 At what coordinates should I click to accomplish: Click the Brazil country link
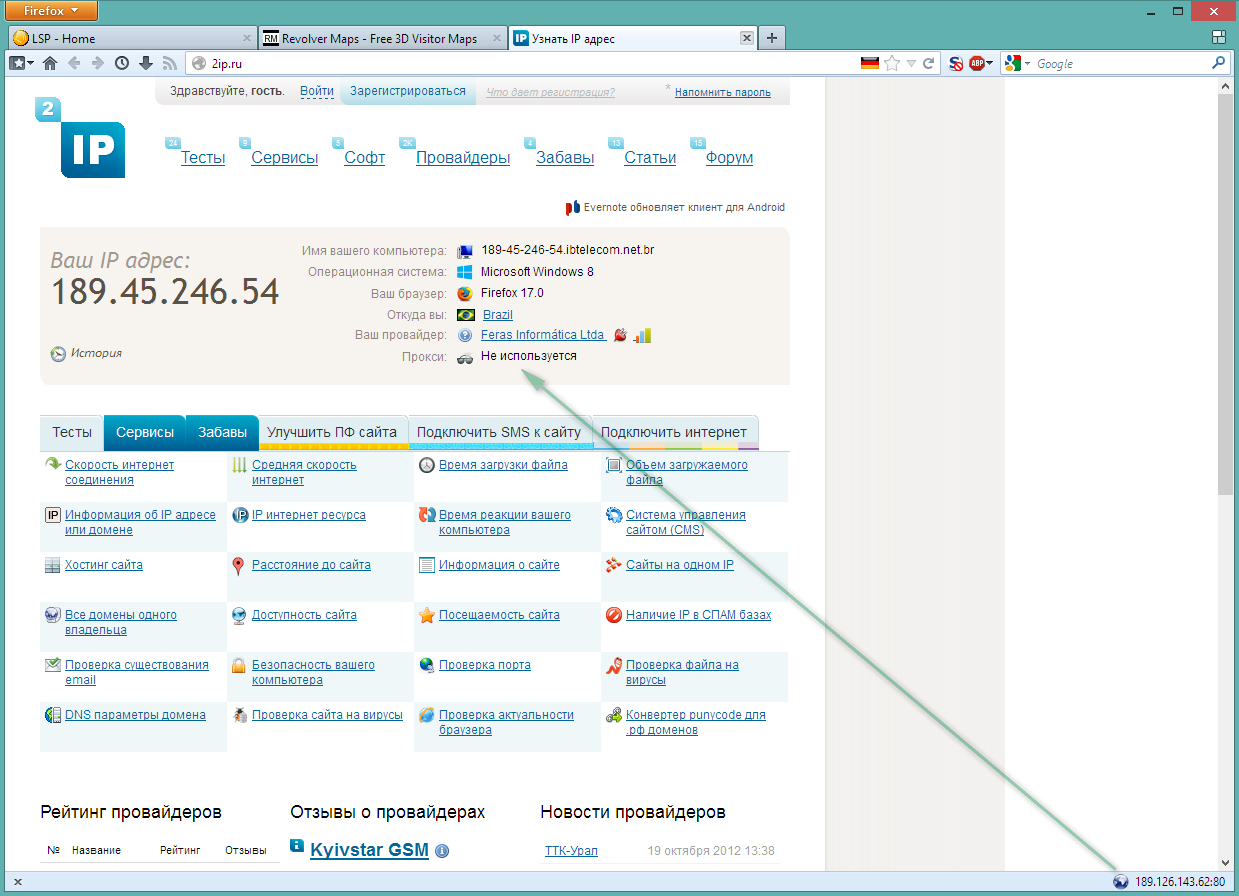(x=498, y=315)
